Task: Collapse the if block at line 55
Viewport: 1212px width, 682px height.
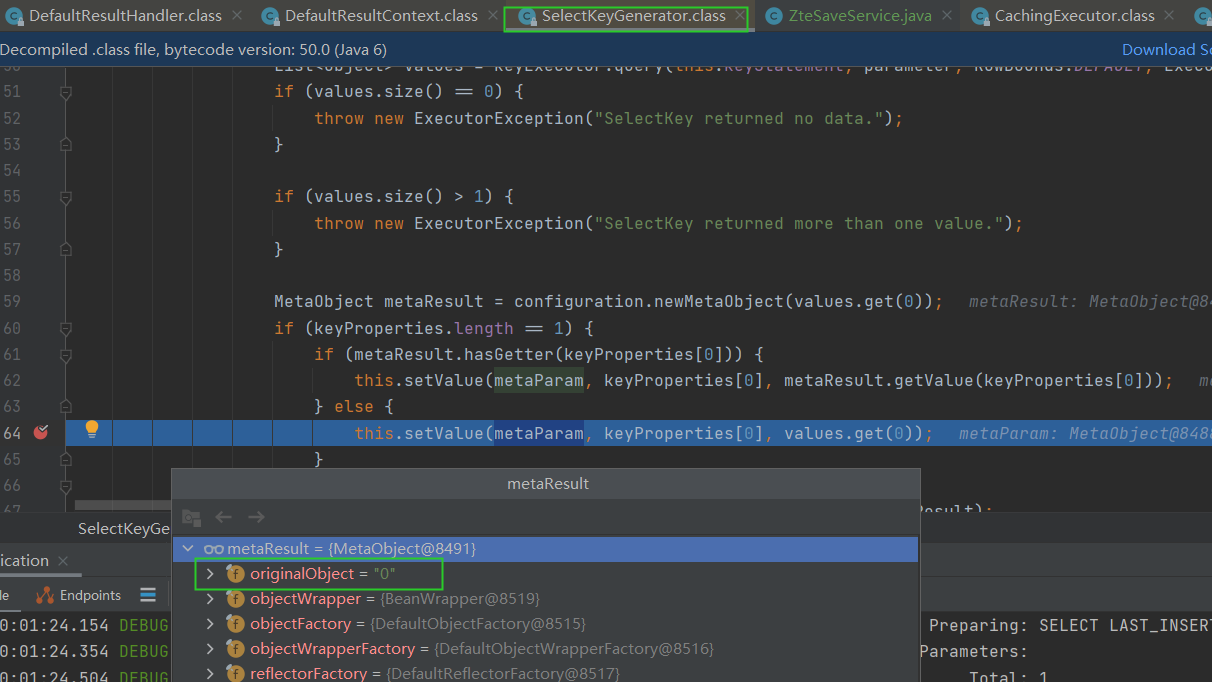Action: coord(66,197)
